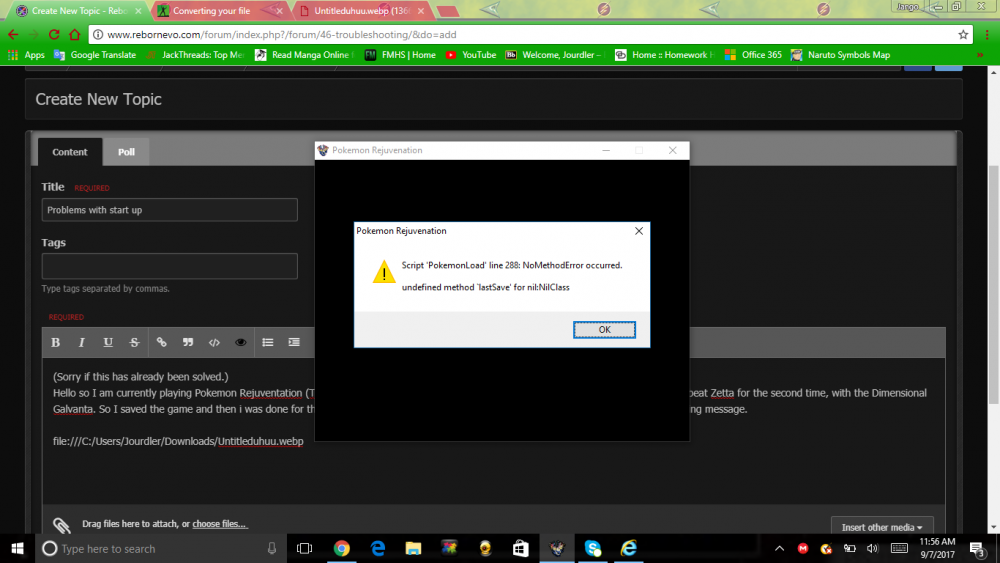Open the FMHS Home bookmark
The height and width of the screenshot is (563, 1000).
pos(400,55)
